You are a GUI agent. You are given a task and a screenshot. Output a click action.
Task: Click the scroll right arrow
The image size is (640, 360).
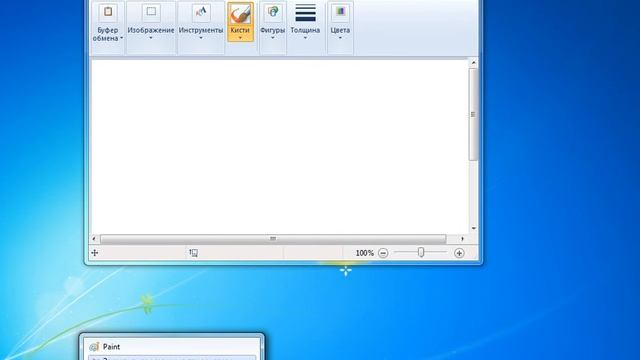coord(462,239)
